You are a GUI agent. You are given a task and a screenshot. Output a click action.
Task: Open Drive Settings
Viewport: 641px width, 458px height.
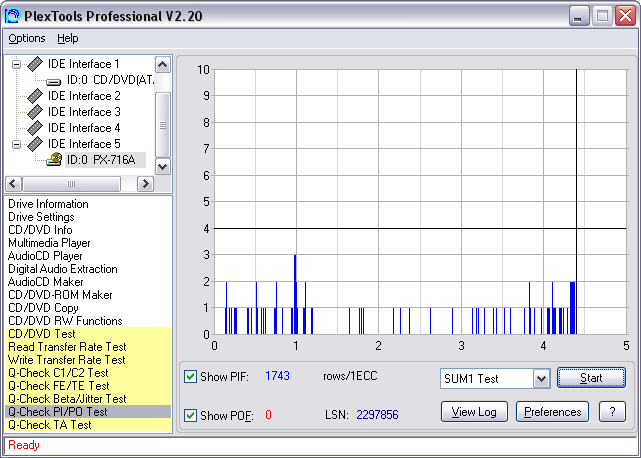[41, 217]
